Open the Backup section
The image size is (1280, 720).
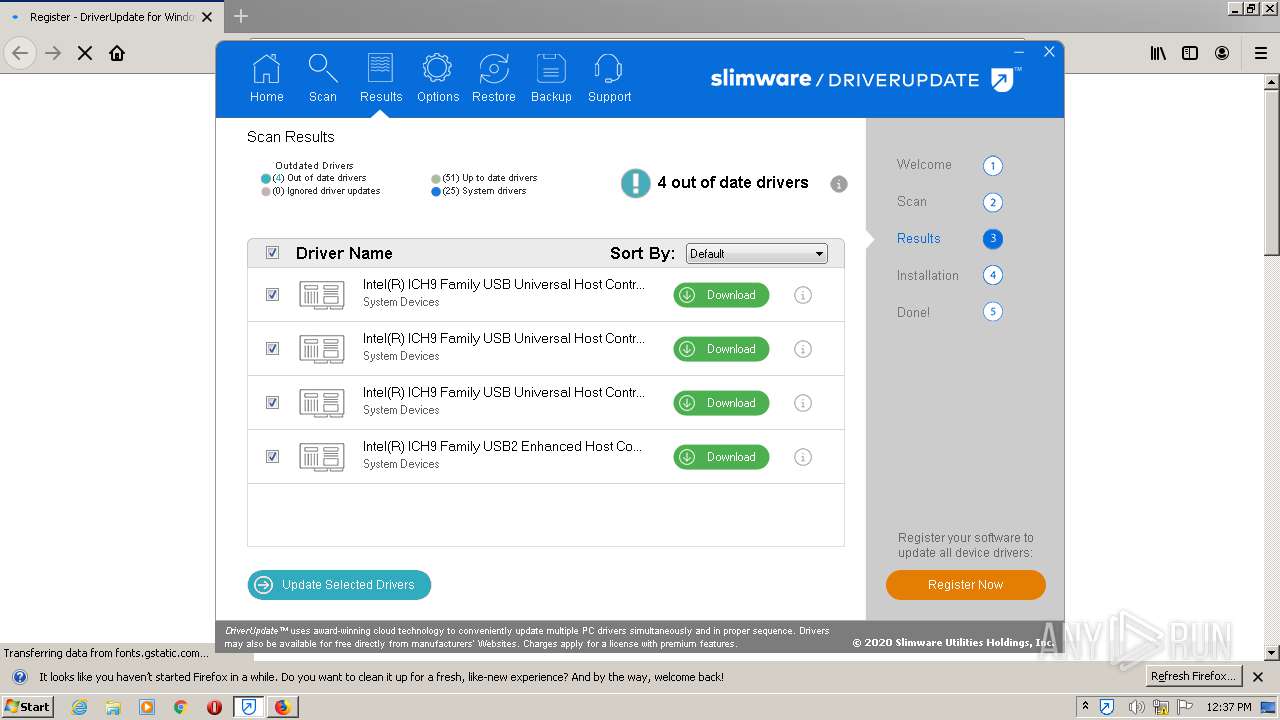551,79
